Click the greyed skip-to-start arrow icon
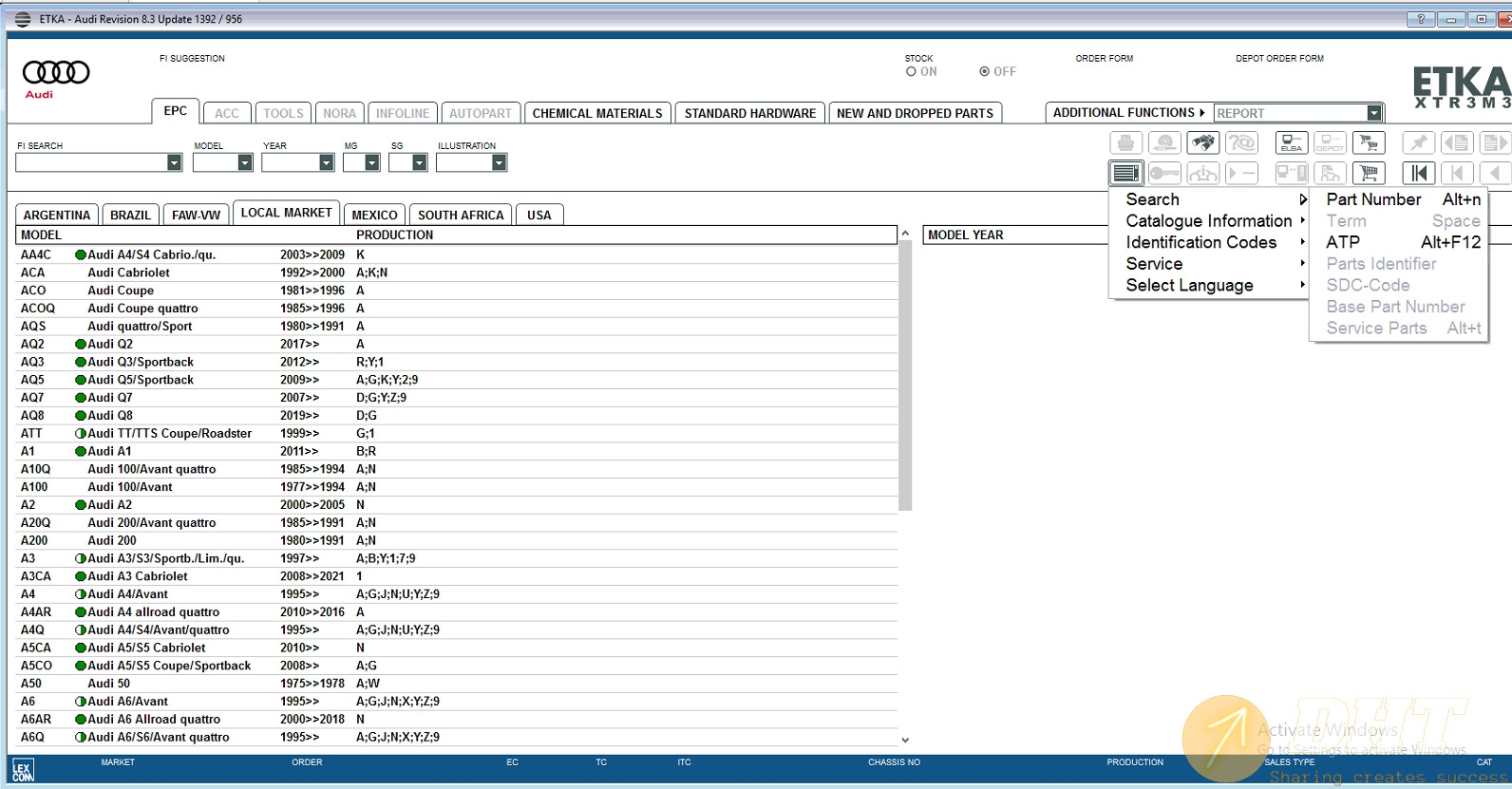This screenshot has width=1512, height=789. tap(1457, 173)
